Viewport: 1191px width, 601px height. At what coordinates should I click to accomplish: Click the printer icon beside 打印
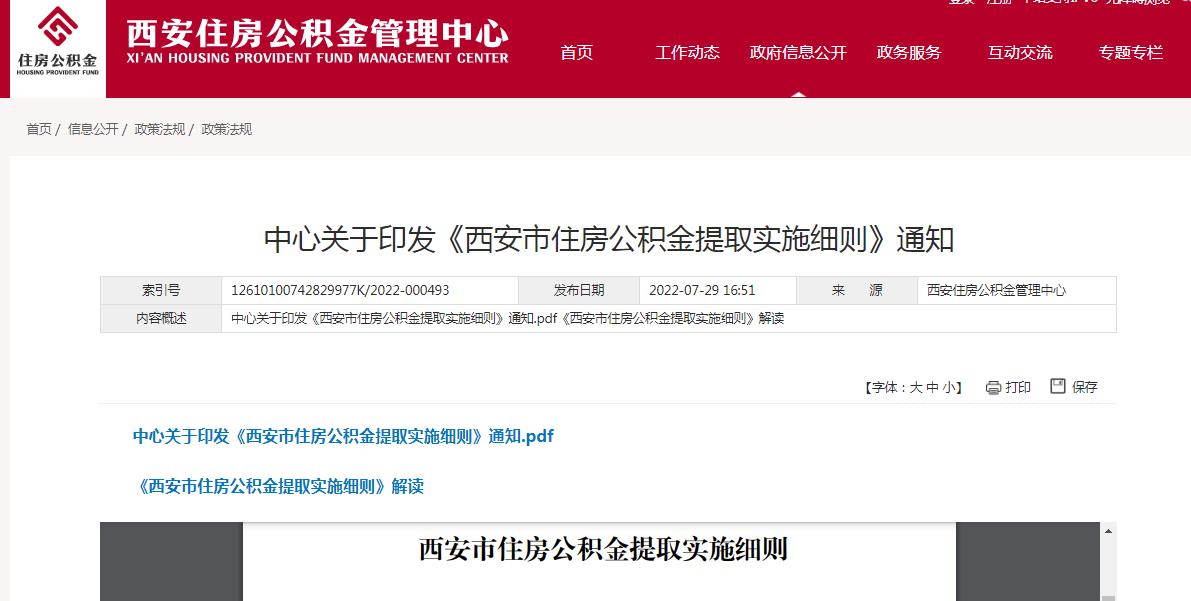pyautogui.click(x=993, y=388)
